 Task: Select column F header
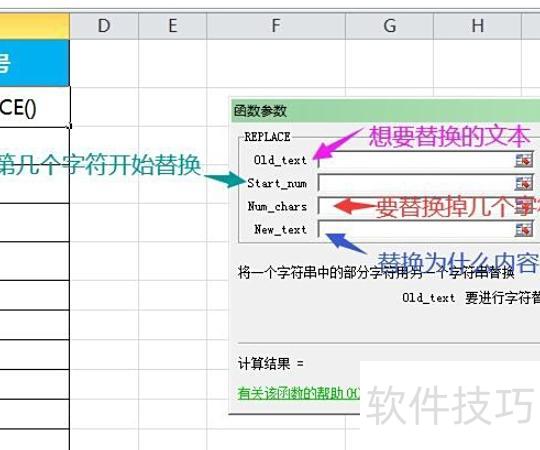[x=276, y=26]
